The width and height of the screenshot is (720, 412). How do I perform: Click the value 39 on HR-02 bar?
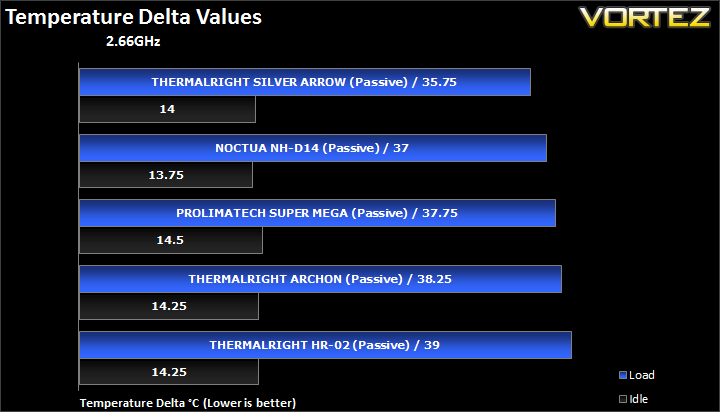click(432, 345)
